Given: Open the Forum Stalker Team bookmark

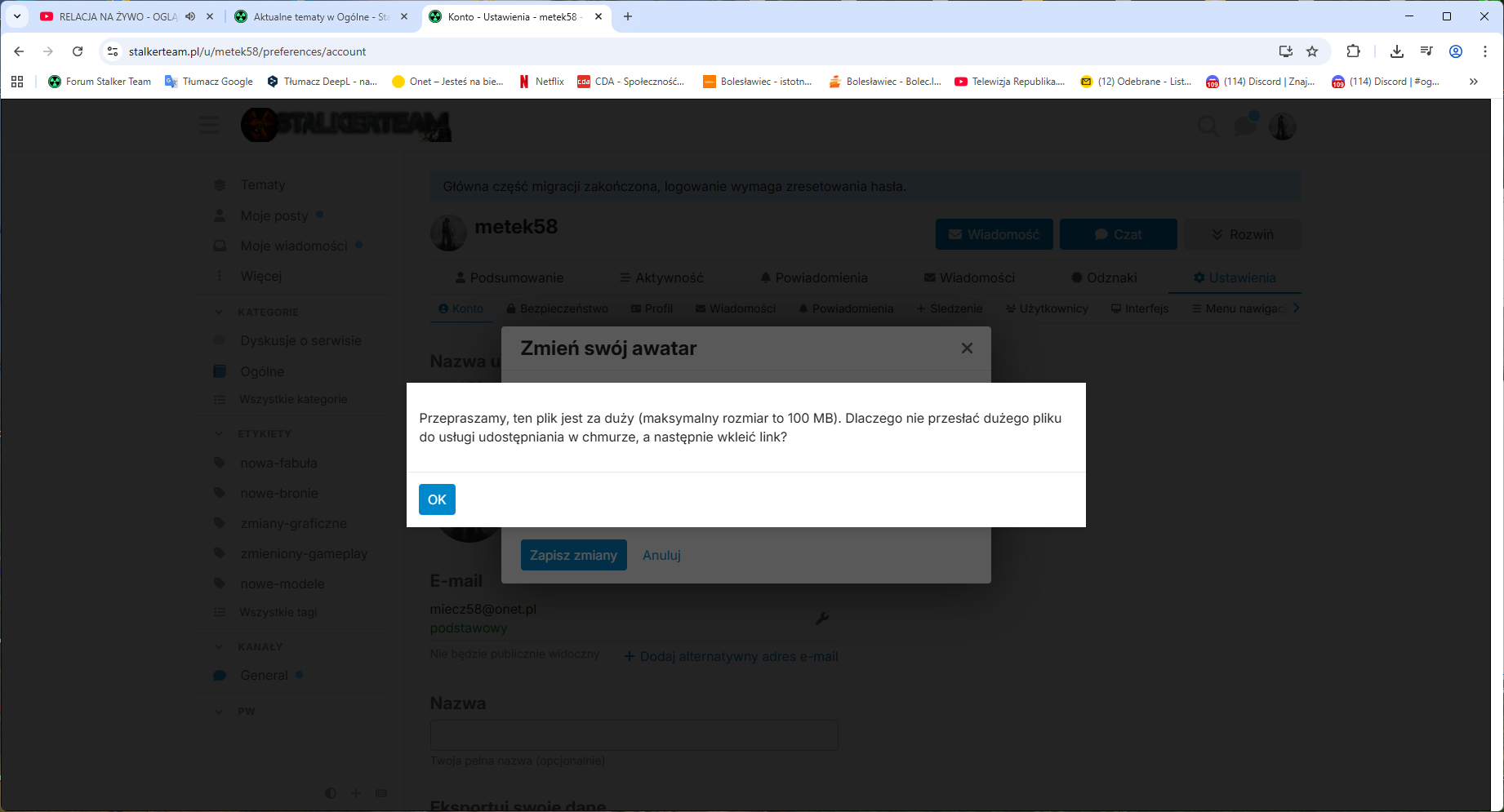Looking at the screenshot, I should tap(100, 82).
